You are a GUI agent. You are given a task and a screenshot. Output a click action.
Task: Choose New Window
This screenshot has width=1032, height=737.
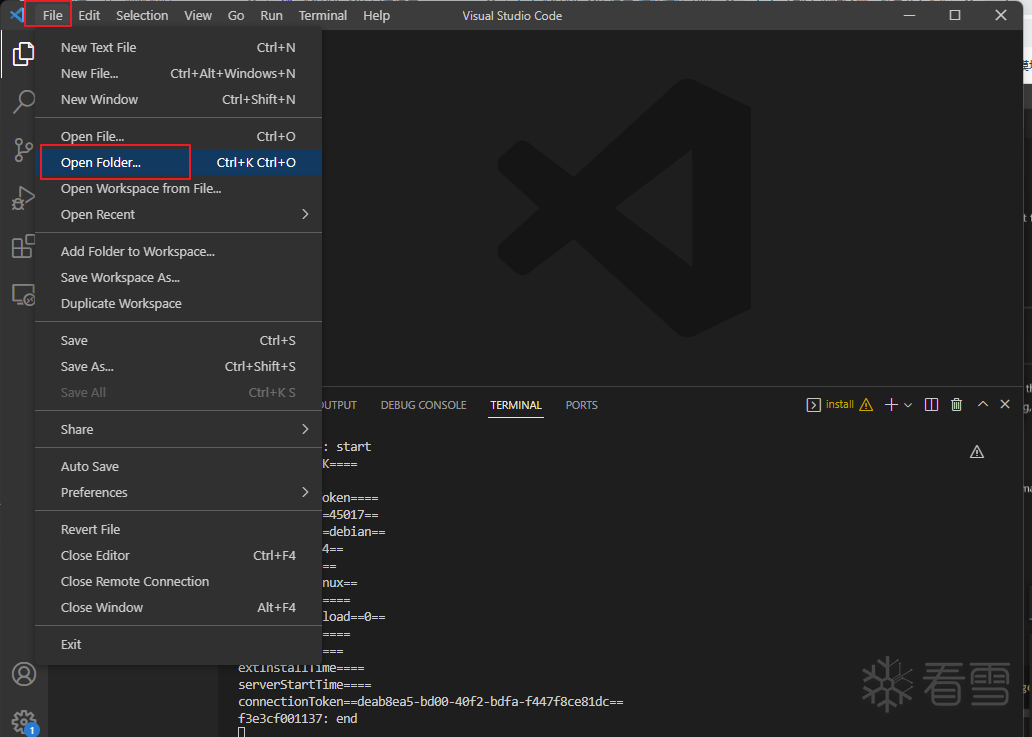178,99
